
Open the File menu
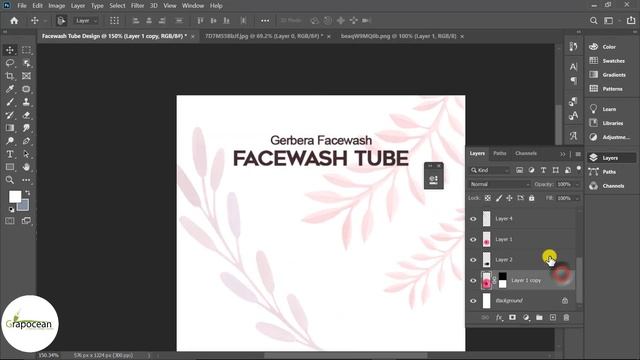22,6
